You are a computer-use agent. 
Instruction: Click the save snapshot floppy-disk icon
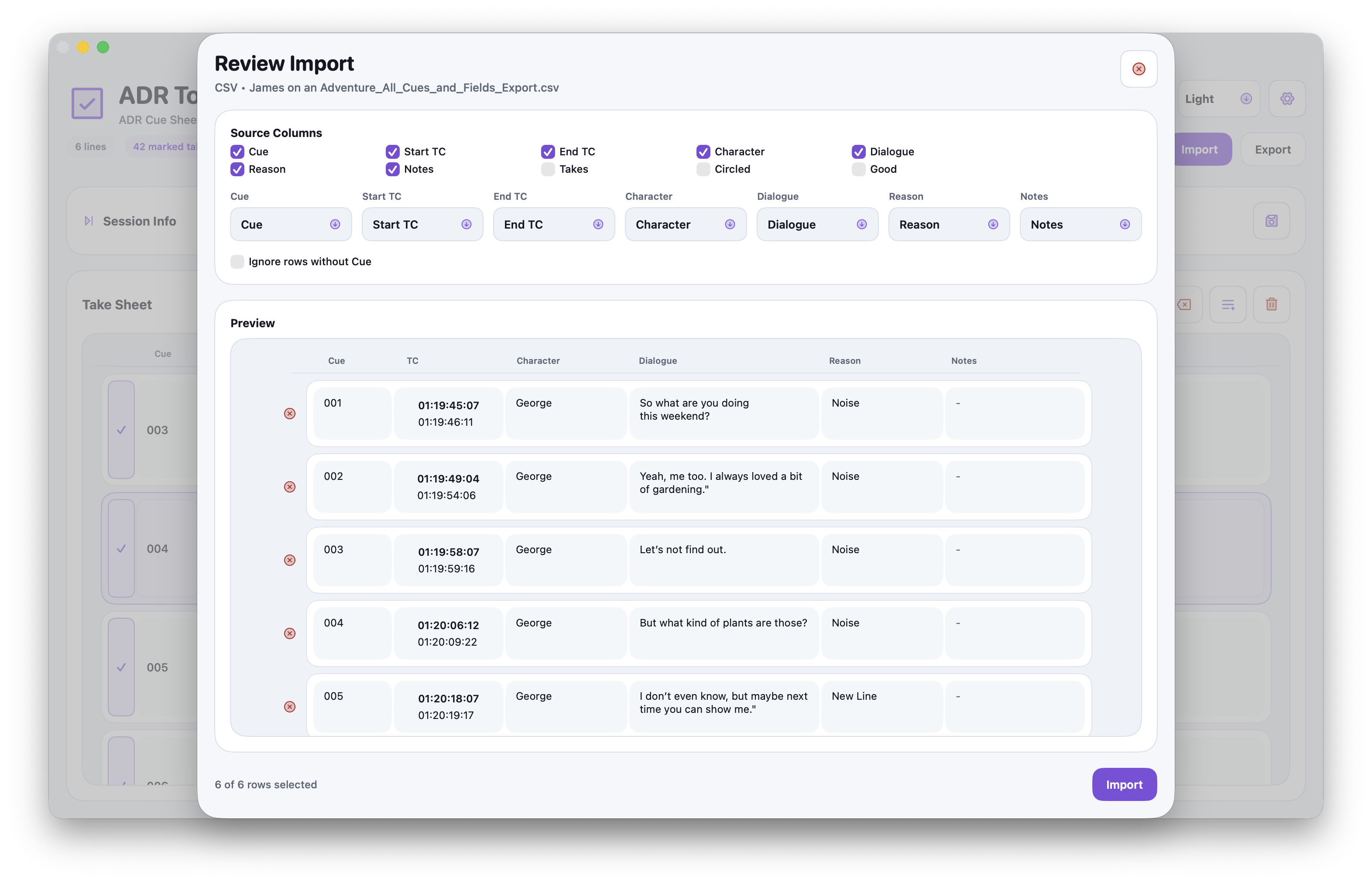point(1271,220)
